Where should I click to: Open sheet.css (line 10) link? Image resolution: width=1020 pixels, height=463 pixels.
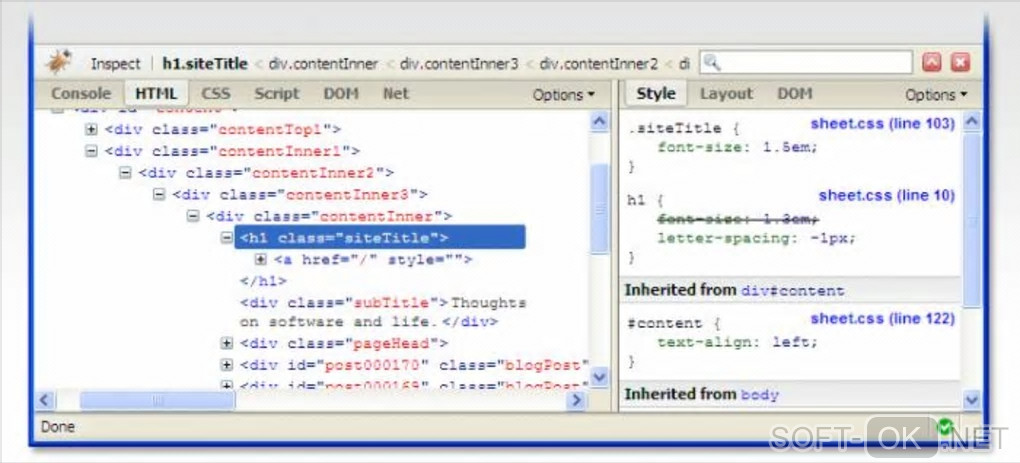click(x=887, y=195)
